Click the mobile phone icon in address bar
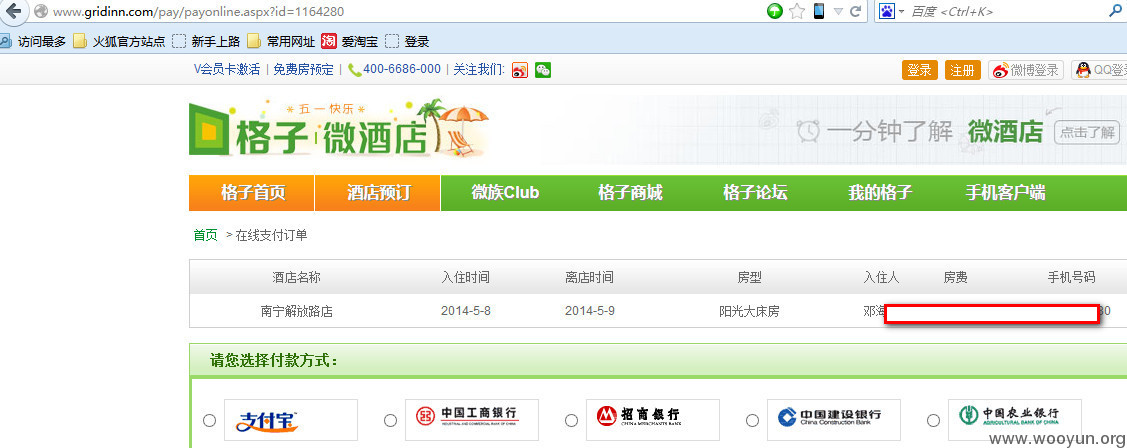Image resolution: width=1127 pixels, height=448 pixels. [819, 11]
